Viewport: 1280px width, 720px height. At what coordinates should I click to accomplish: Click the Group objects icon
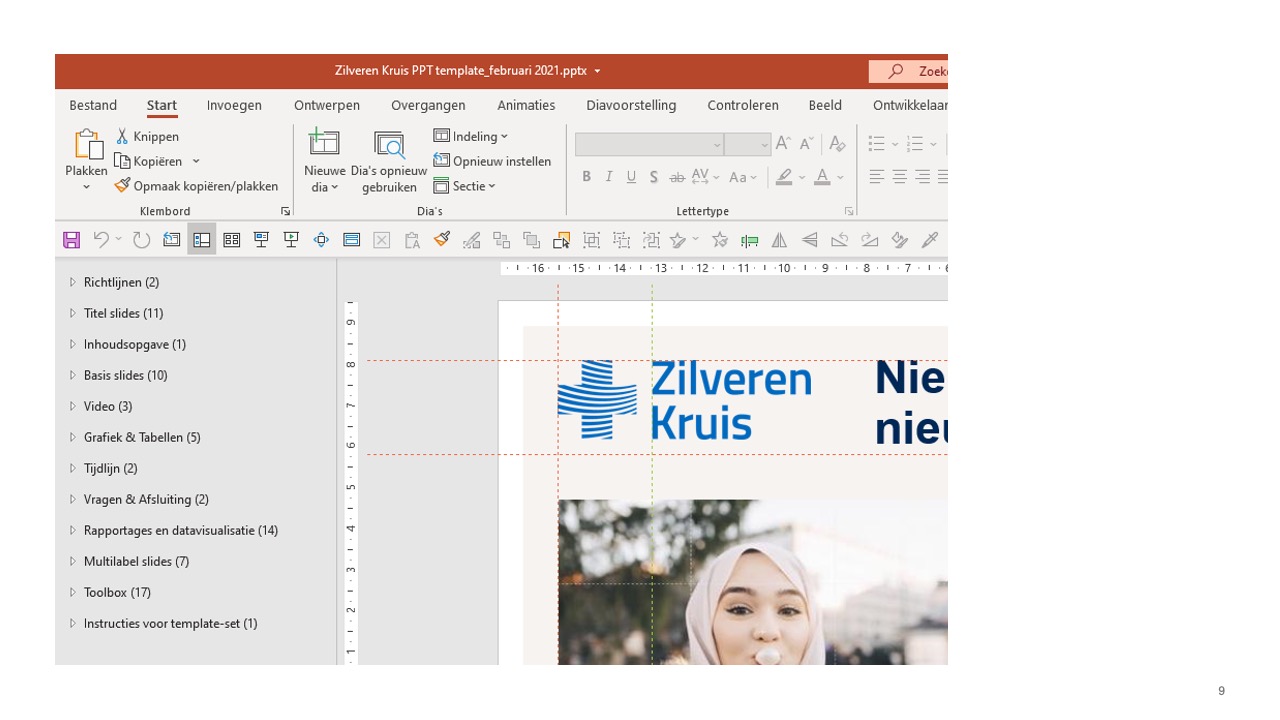click(591, 240)
